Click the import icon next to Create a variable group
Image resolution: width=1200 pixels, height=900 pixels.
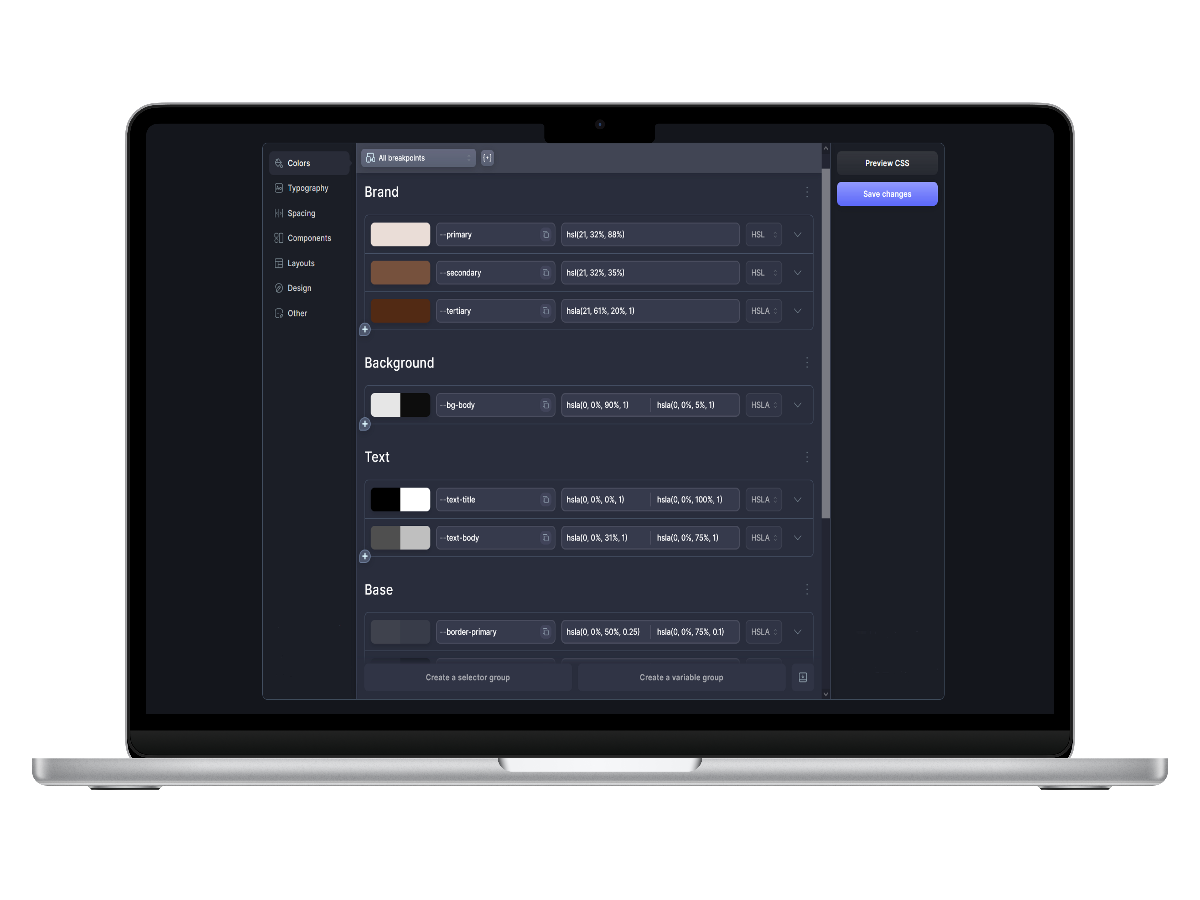802,677
